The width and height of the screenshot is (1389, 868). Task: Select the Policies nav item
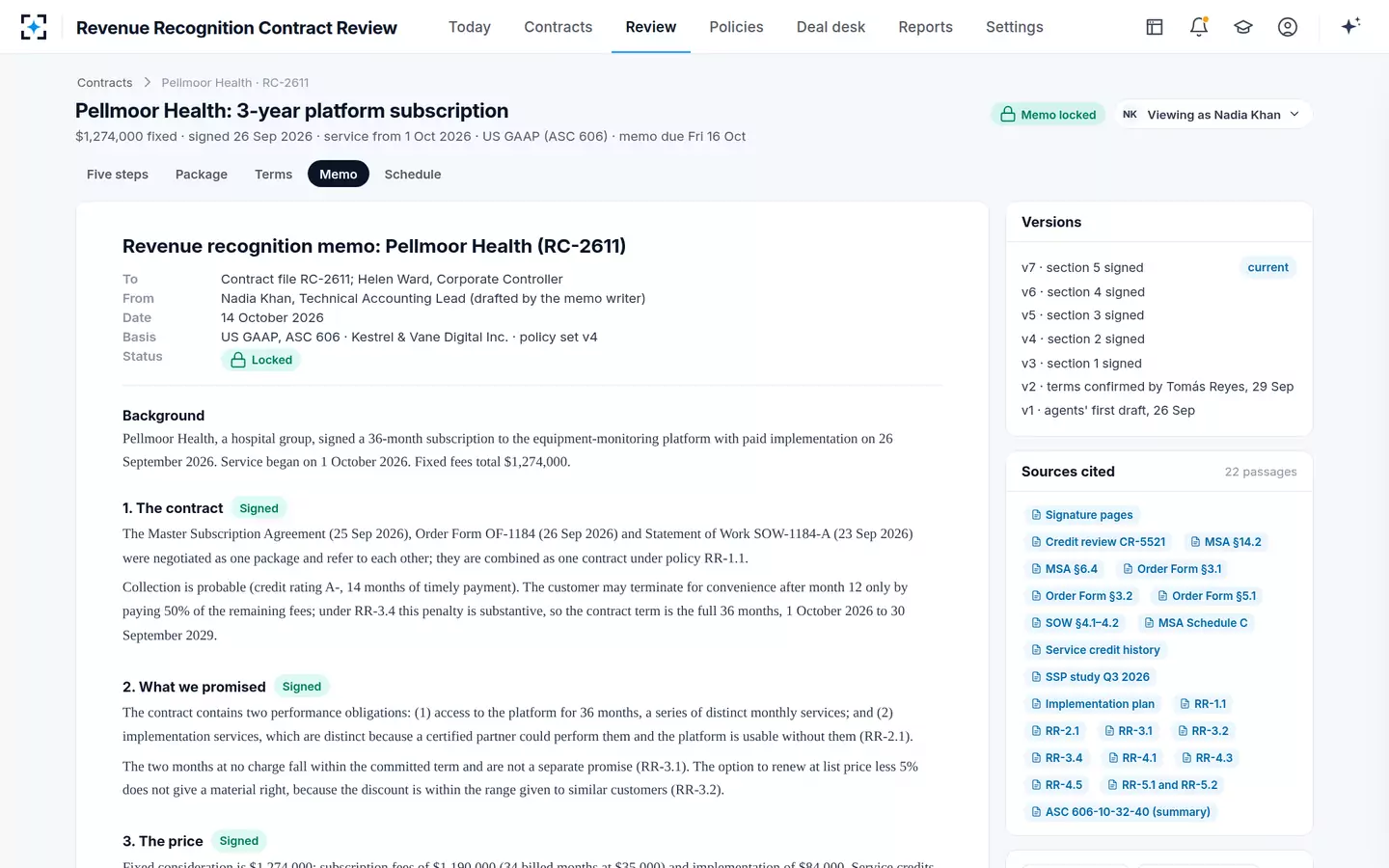(736, 27)
